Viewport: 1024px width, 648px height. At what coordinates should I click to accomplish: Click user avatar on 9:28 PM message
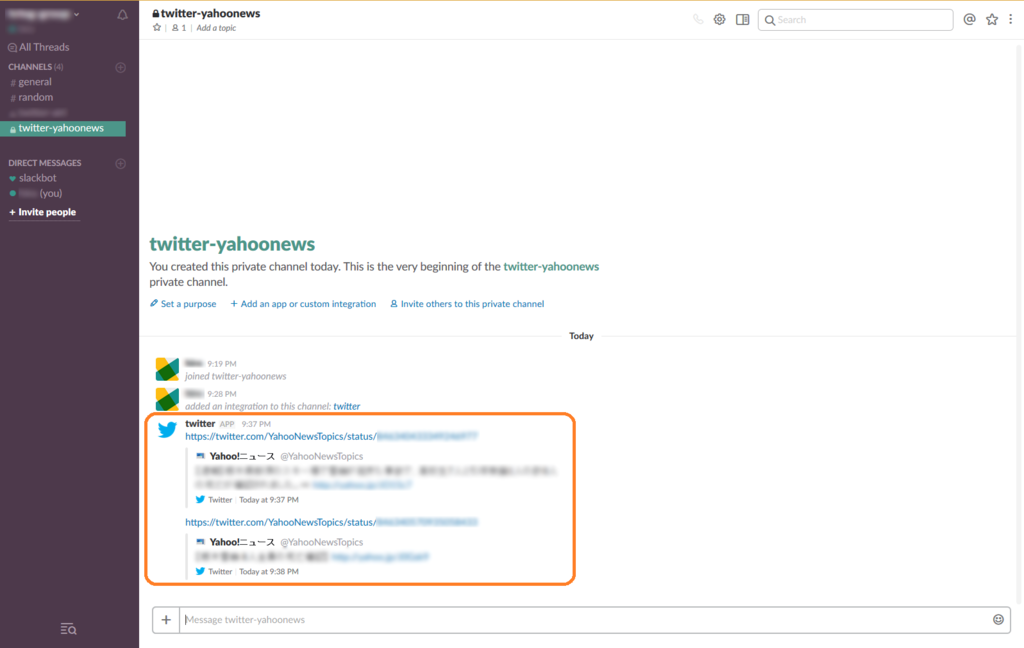[x=167, y=399]
